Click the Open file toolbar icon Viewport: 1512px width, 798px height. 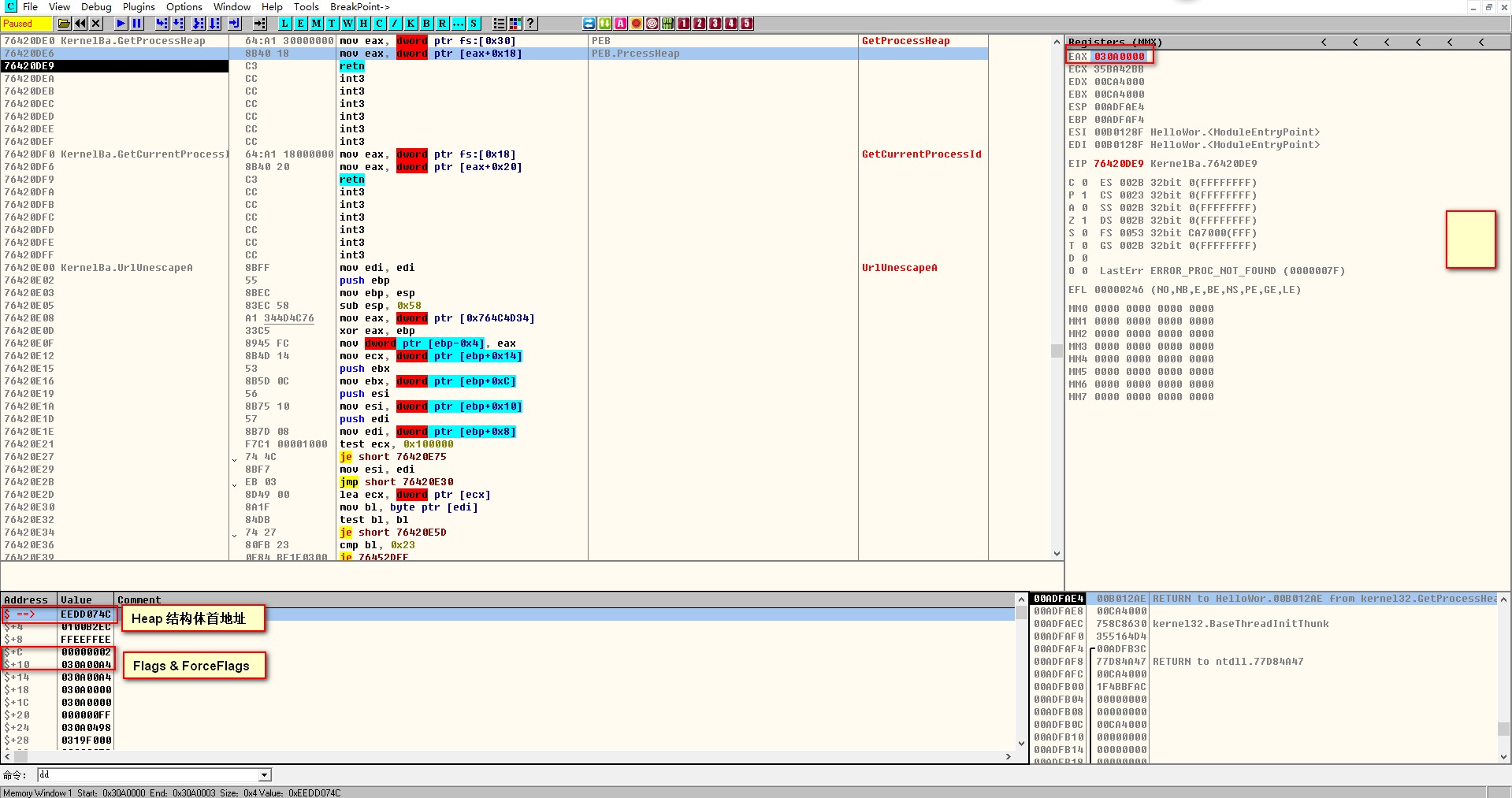tap(65, 24)
